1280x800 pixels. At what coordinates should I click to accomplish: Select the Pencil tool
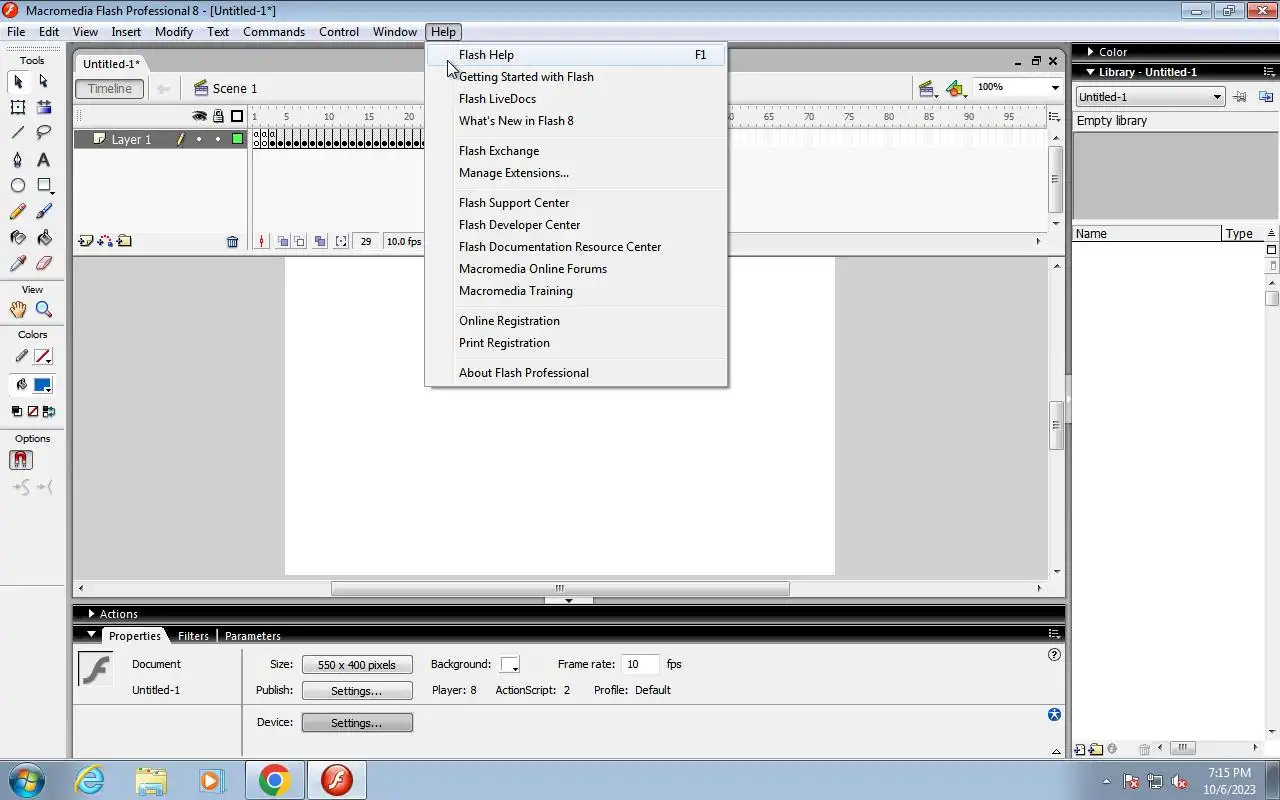pos(18,212)
